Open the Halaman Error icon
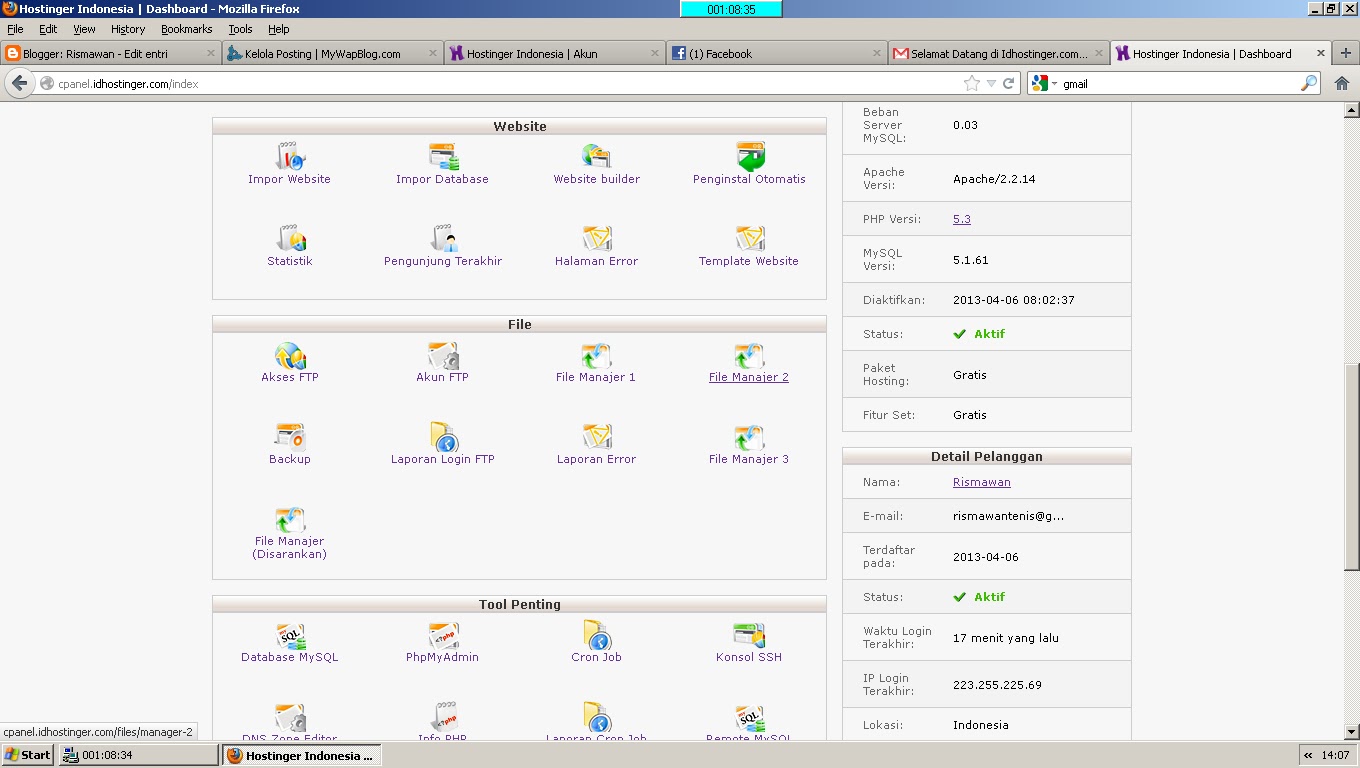 point(597,238)
